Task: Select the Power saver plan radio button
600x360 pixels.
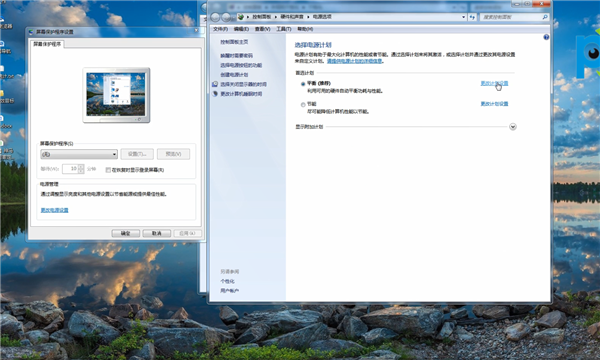Action: [x=303, y=104]
